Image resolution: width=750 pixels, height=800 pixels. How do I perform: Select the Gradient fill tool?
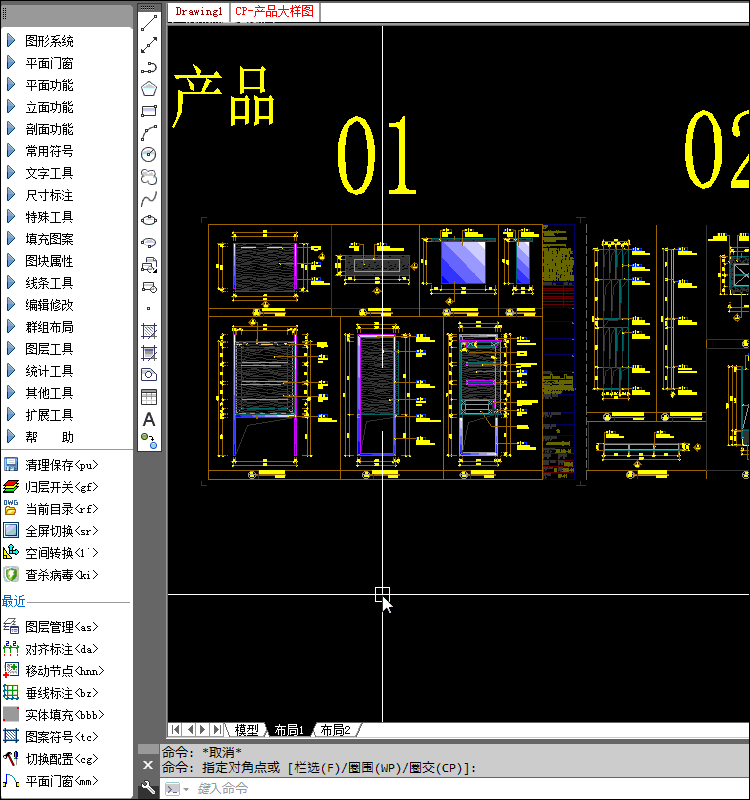149,353
